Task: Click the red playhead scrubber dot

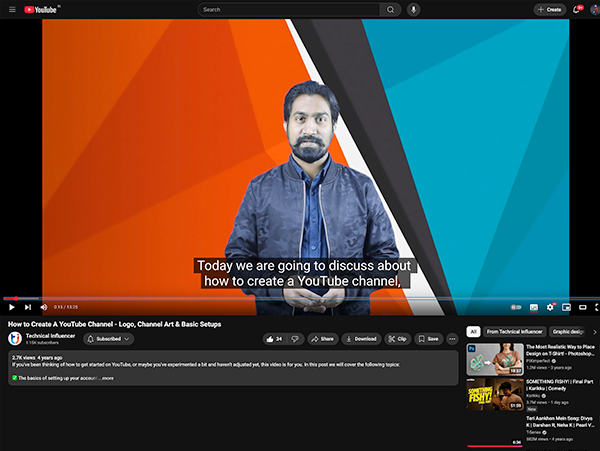Action: (16, 298)
